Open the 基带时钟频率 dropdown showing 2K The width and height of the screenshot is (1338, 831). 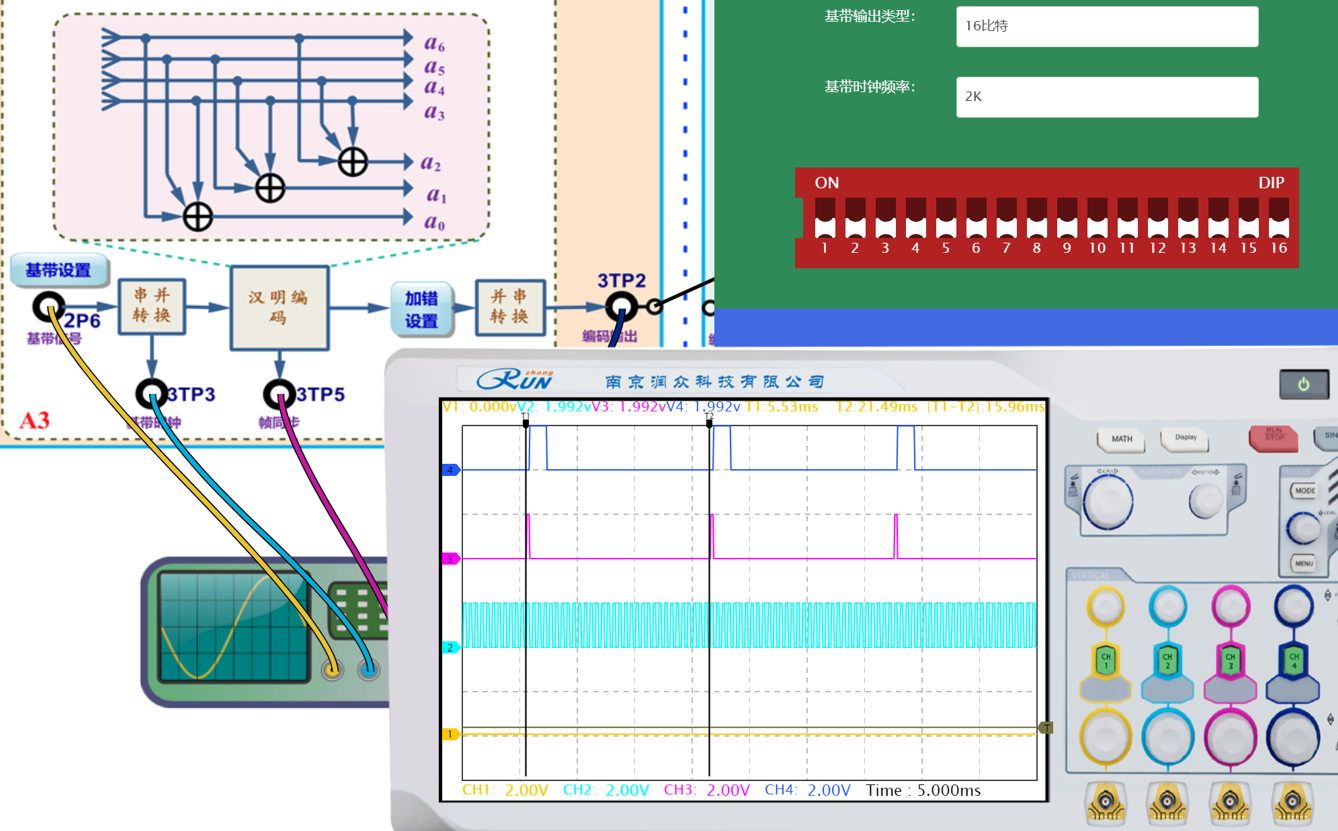pos(1107,97)
